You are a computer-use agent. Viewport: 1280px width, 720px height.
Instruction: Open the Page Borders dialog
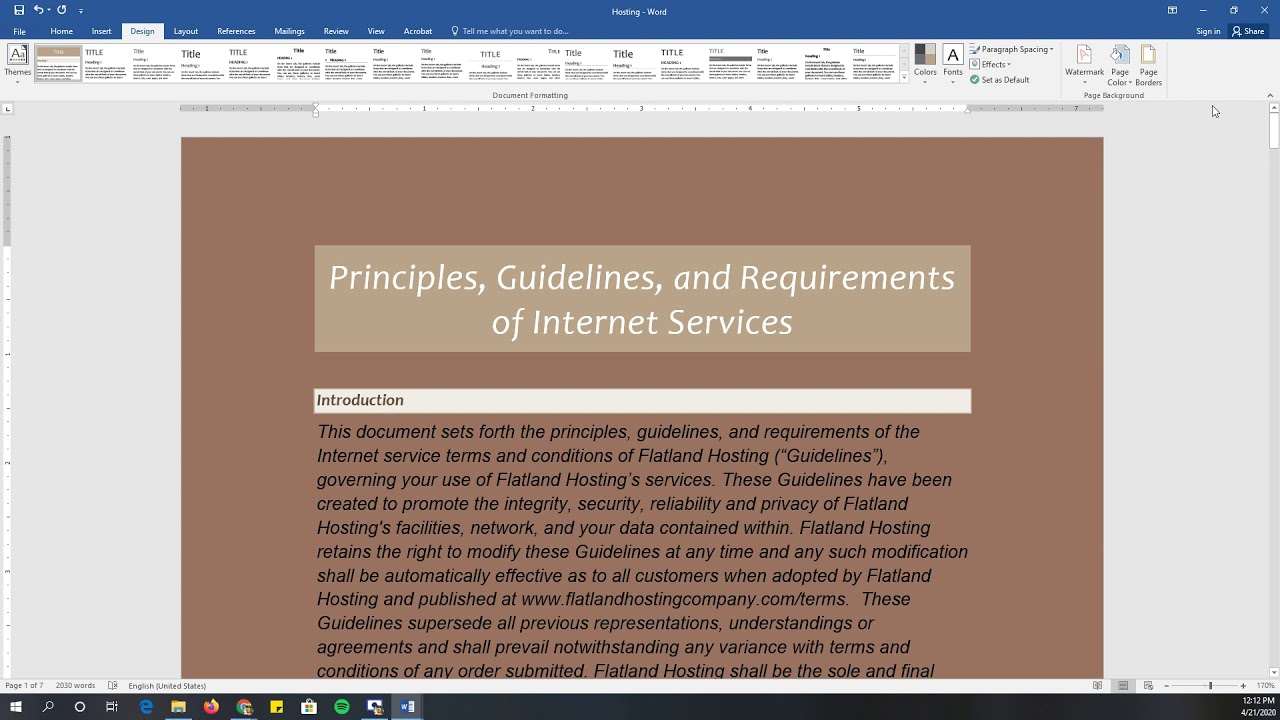point(1149,64)
